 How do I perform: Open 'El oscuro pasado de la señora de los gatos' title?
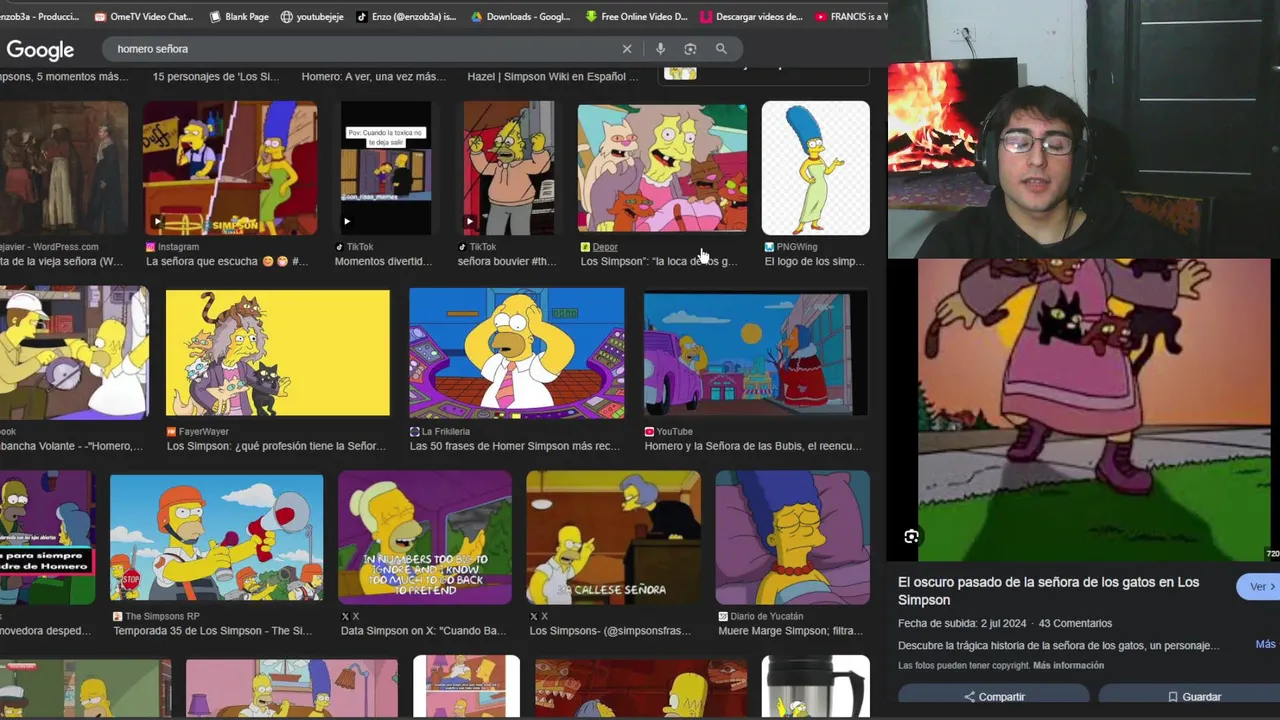pos(1048,591)
